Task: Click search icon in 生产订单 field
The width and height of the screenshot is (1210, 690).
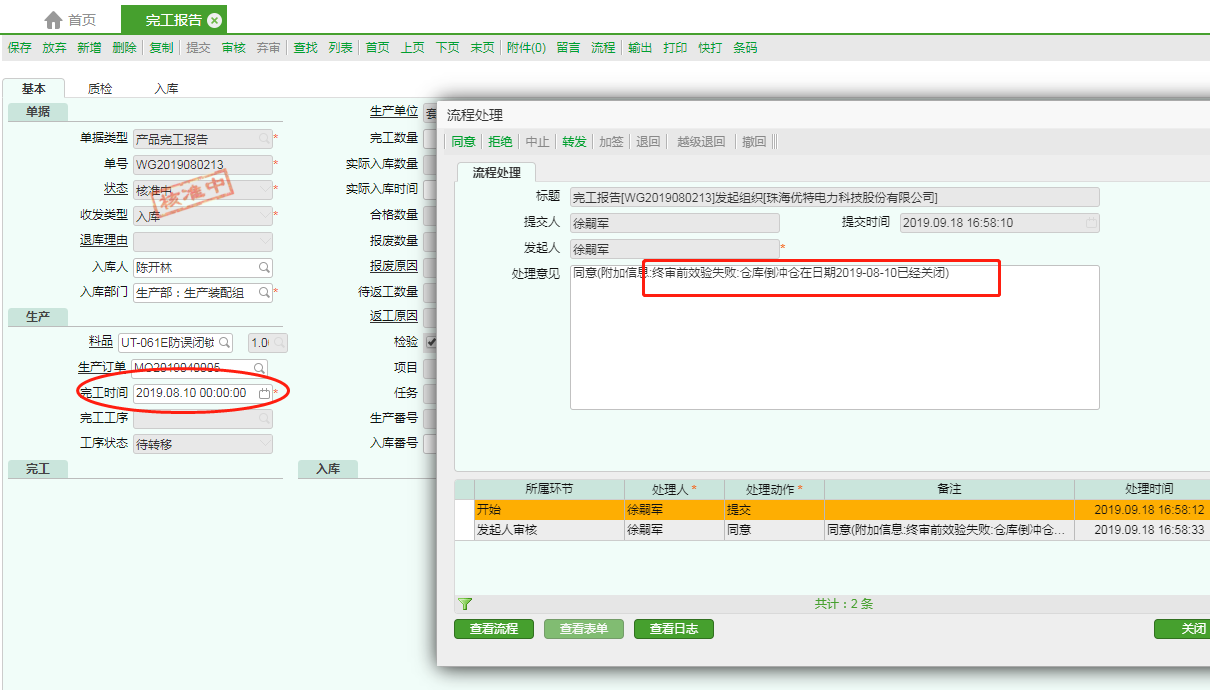Action: (x=259, y=368)
